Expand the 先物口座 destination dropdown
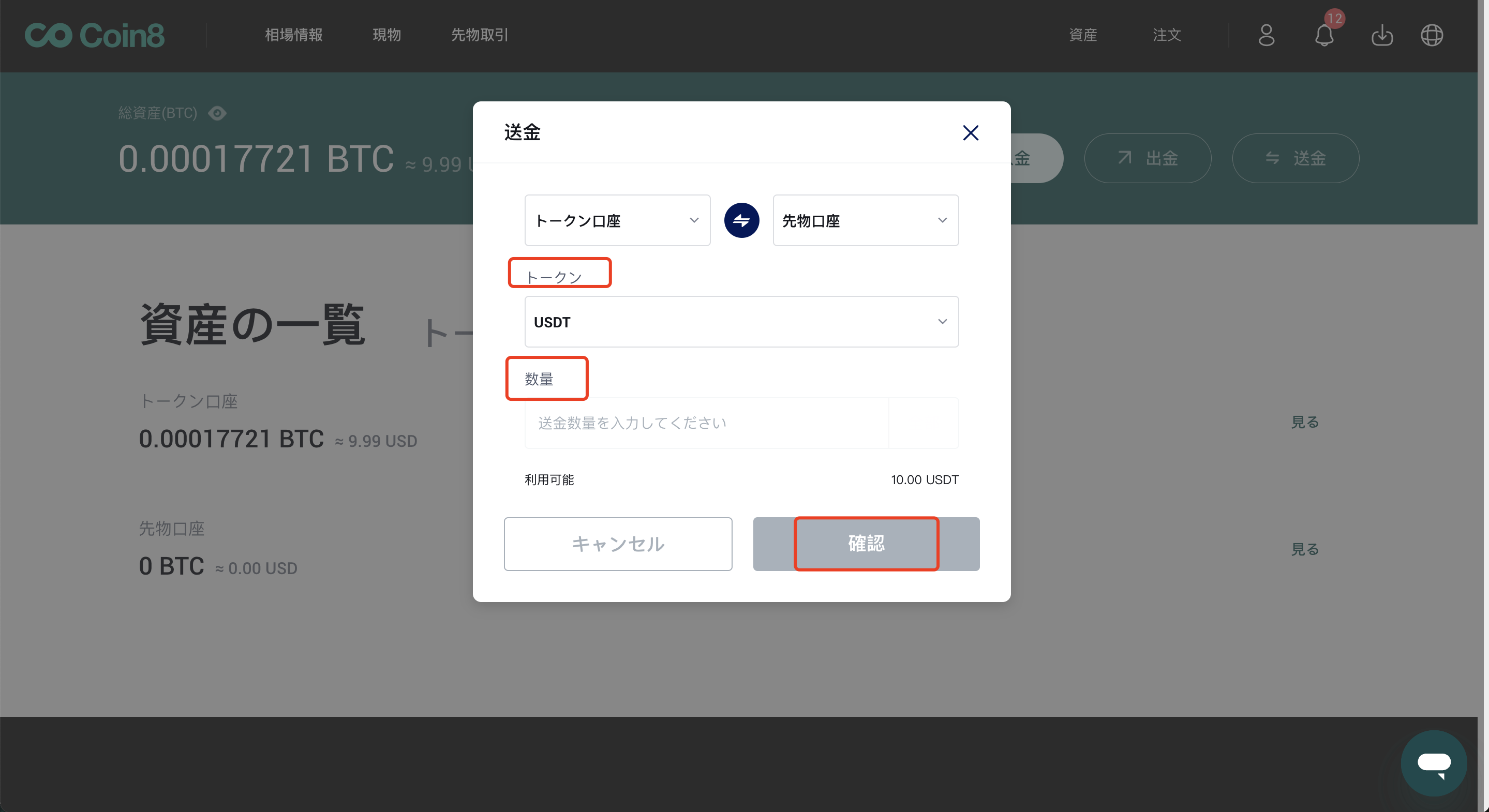The height and width of the screenshot is (812, 1489). (866, 220)
